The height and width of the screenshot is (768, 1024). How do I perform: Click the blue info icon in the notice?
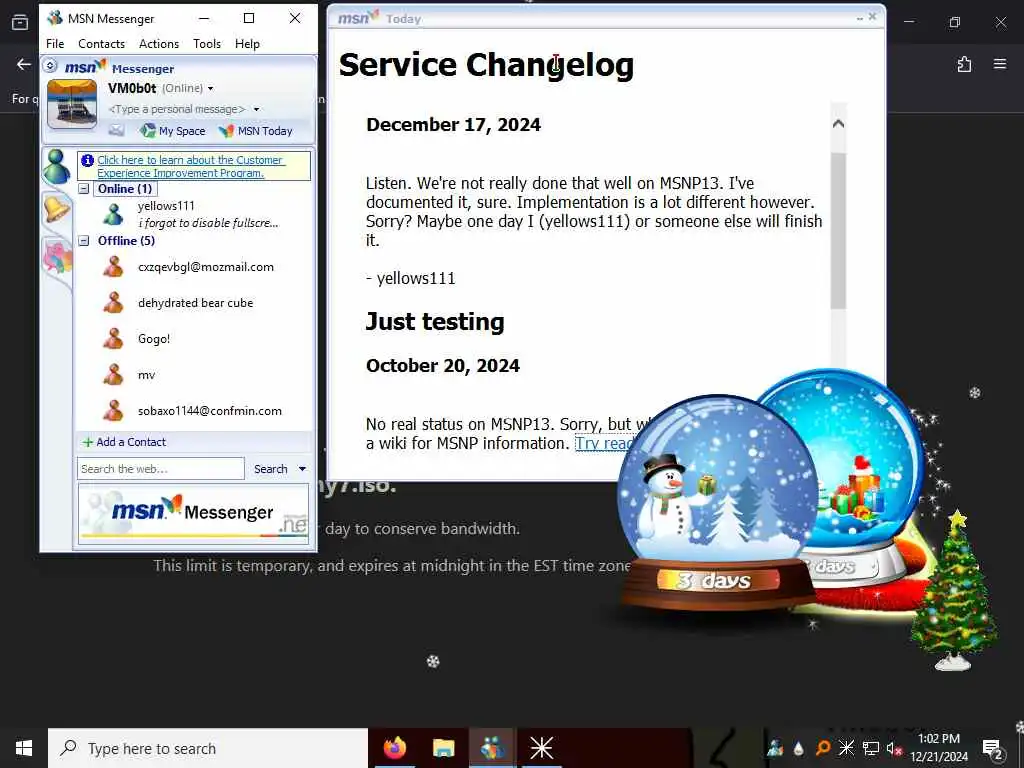click(x=88, y=160)
